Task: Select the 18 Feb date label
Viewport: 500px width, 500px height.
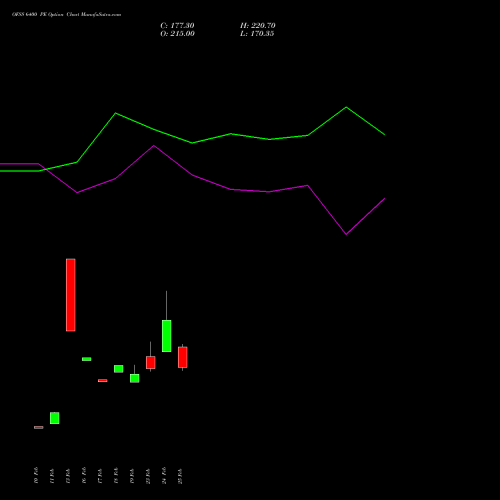Action: point(116,476)
